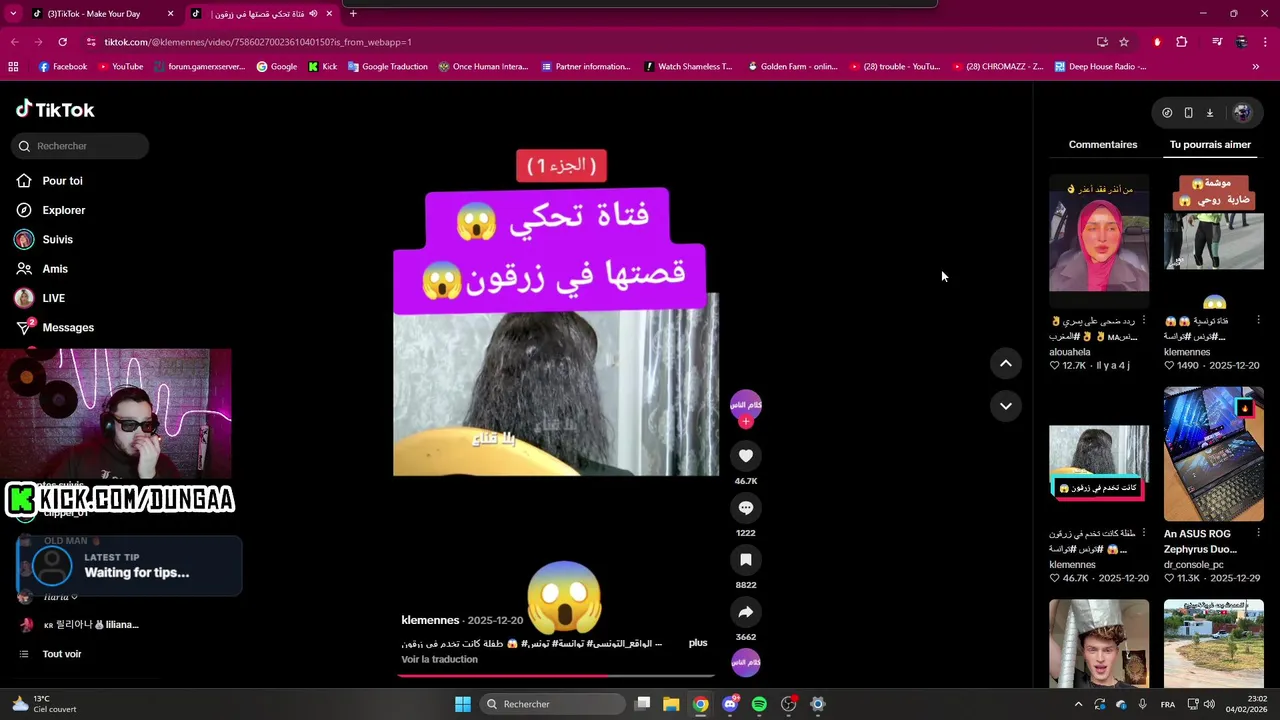
Task: Go to previous video with up chevron
Action: point(1006,364)
